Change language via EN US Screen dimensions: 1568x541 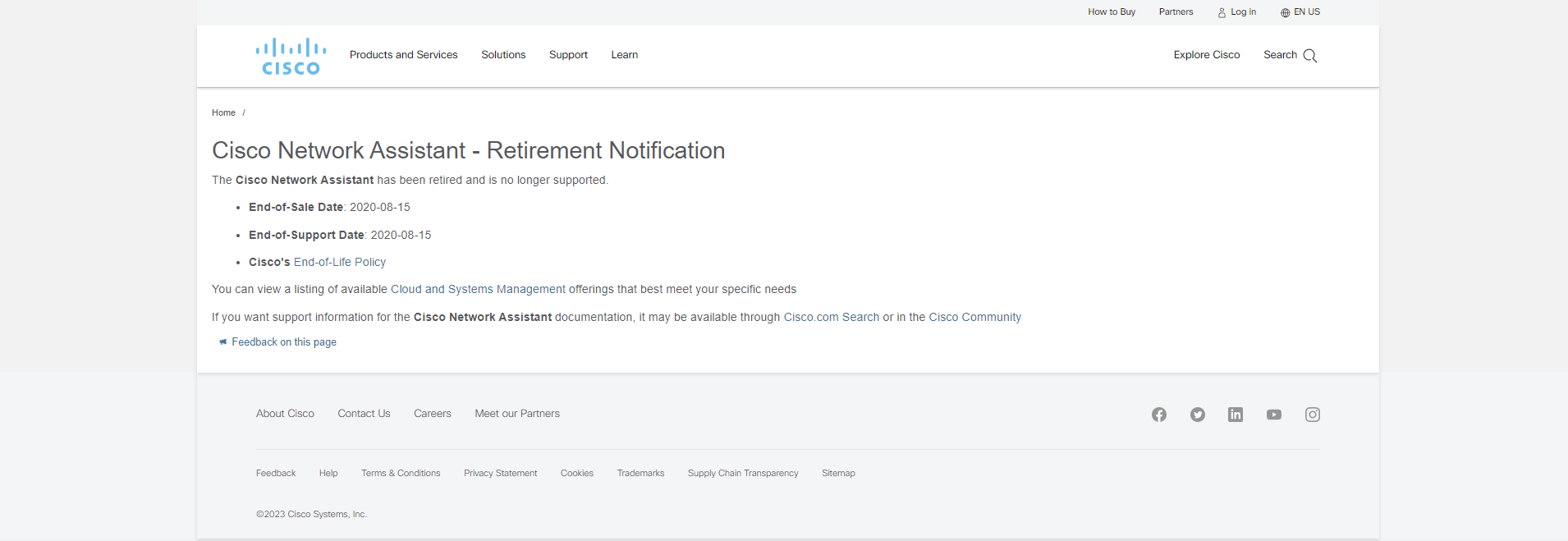click(1307, 11)
